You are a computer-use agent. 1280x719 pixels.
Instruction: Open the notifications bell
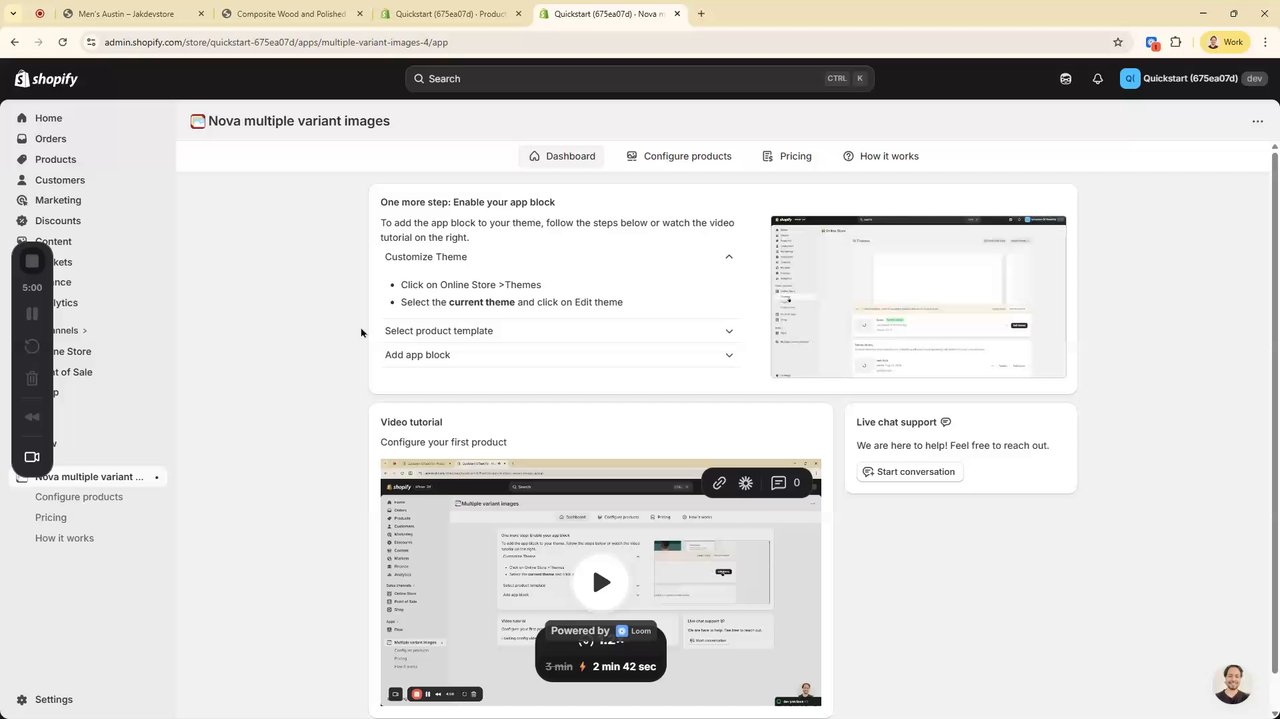(x=1097, y=79)
